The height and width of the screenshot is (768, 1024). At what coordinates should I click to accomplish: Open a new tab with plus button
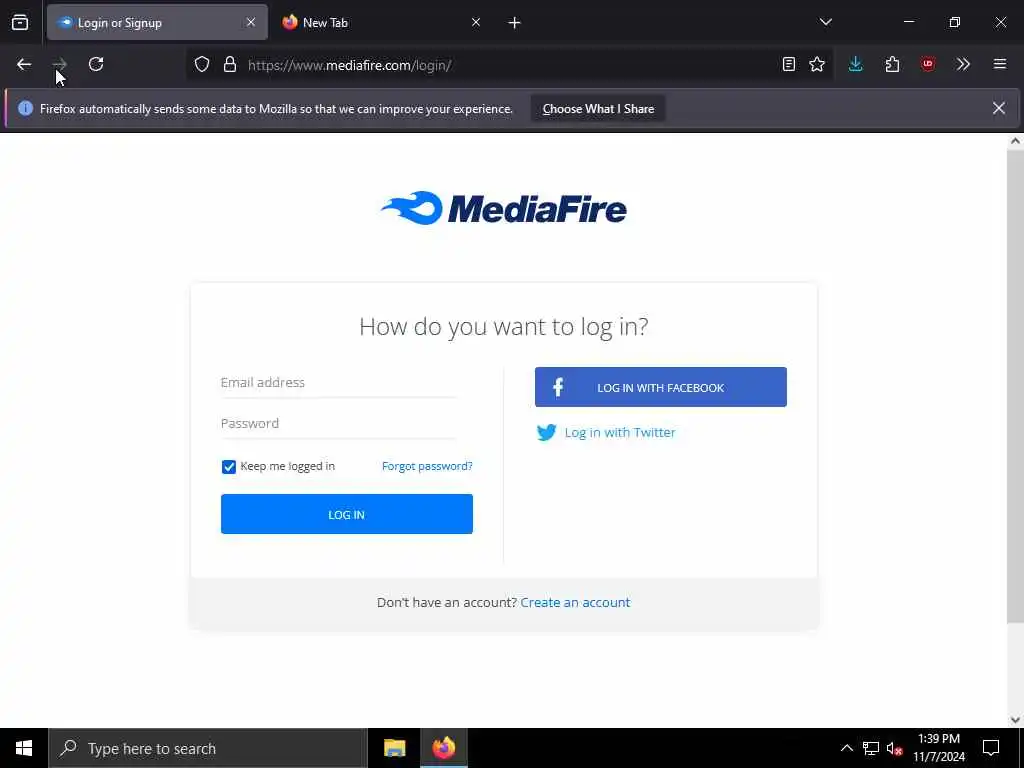point(515,23)
